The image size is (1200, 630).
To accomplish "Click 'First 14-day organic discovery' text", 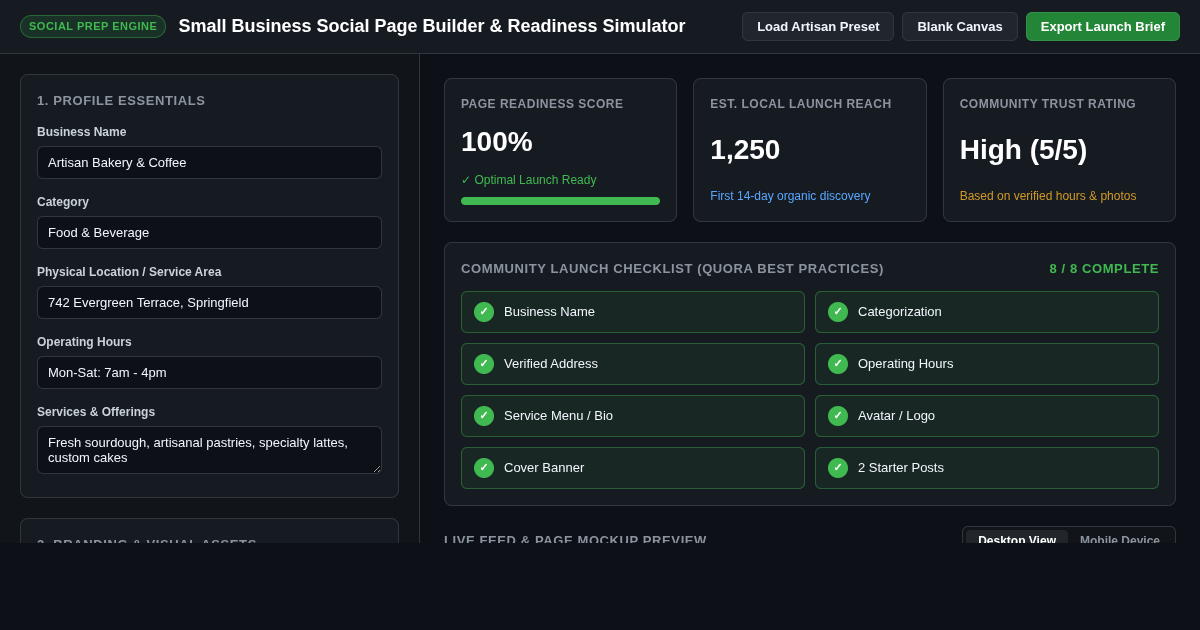I will tap(790, 196).
